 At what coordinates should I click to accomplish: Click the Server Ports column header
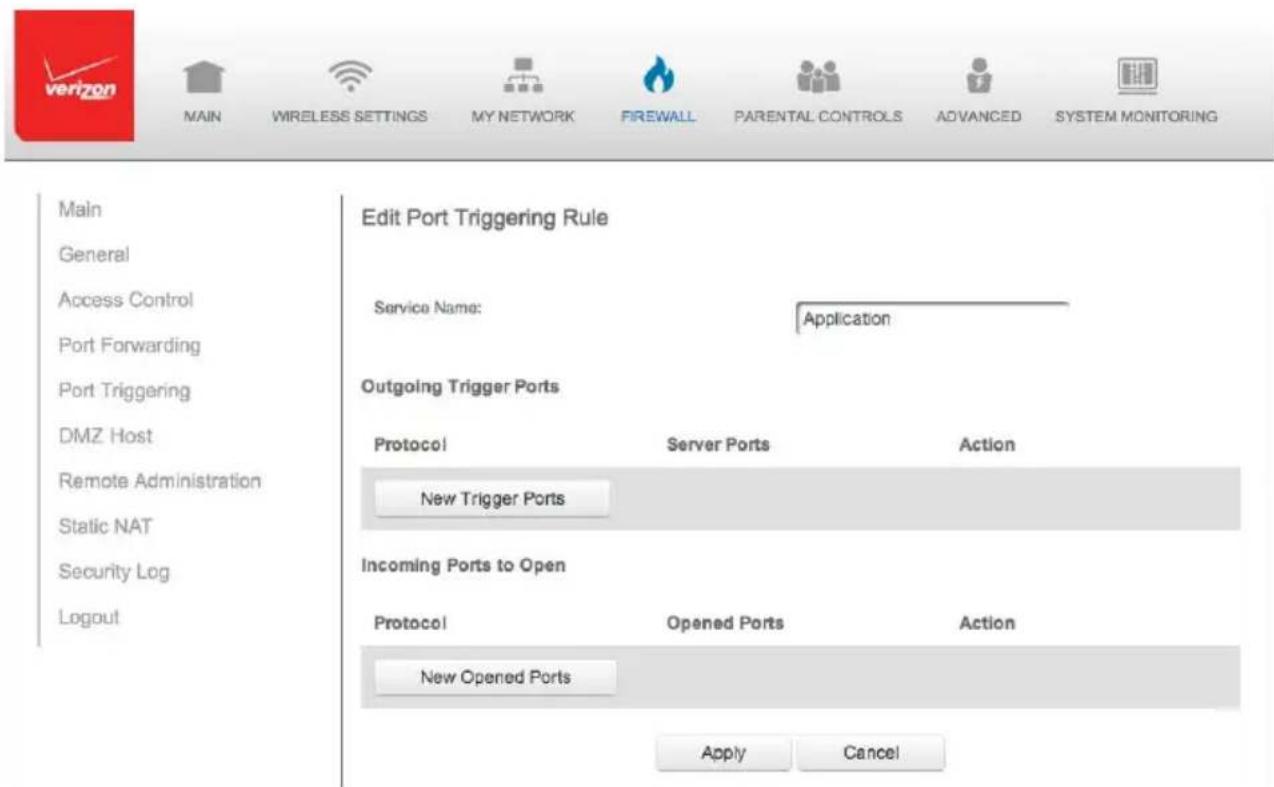[x=718, y=445]
